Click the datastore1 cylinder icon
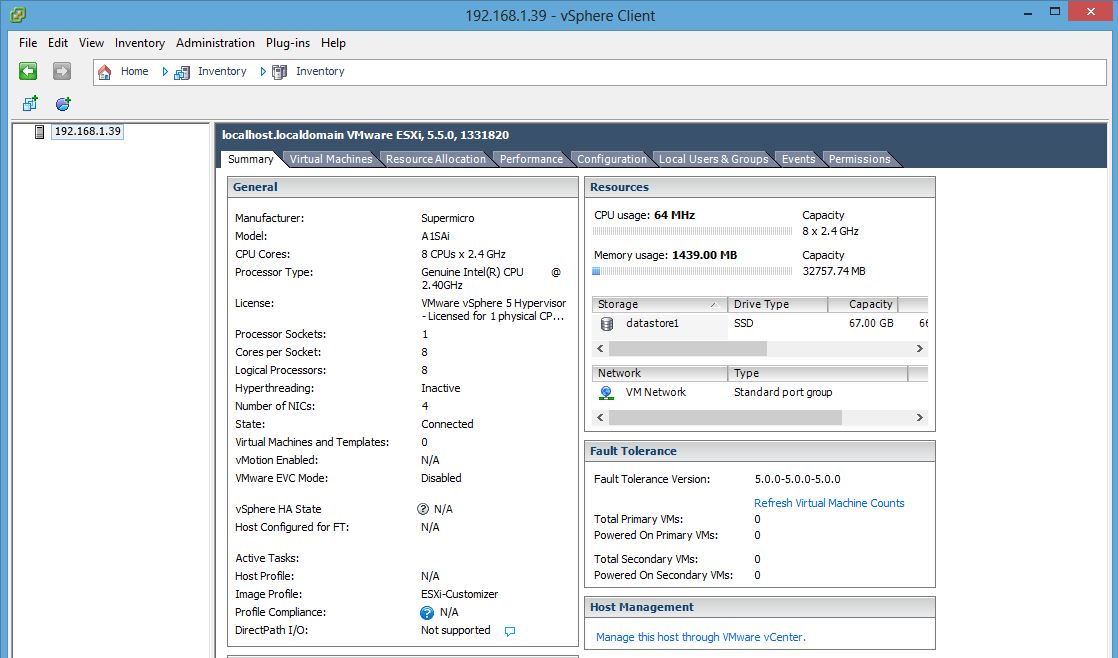This screenshot has width=1118, height=658. click(x=607, y=324)
